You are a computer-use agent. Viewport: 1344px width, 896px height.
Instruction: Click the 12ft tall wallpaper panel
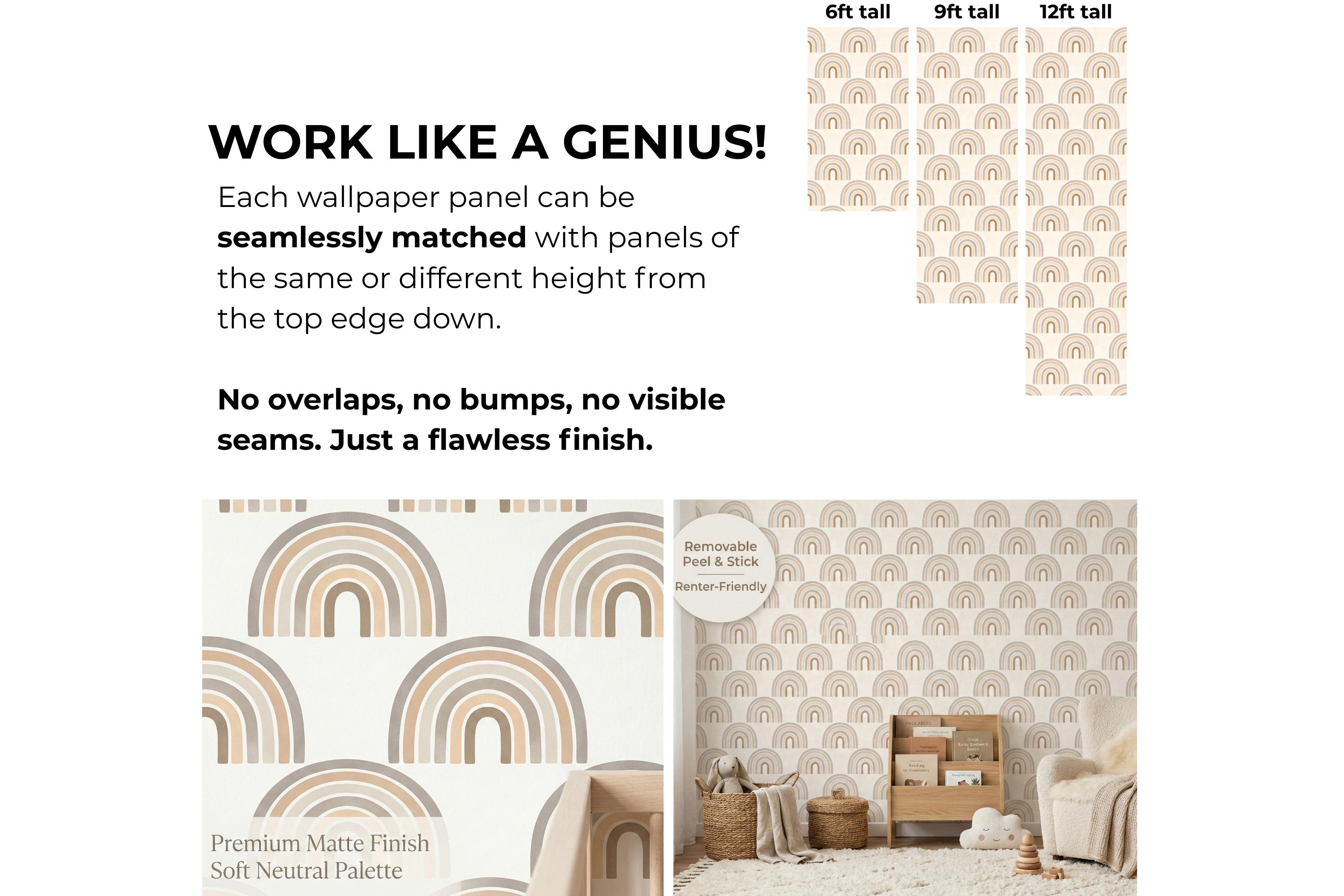[1076, 211]
